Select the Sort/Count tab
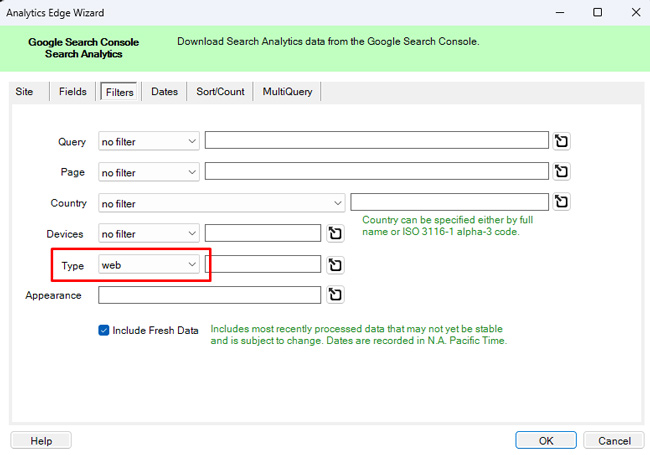 pos(220,92)
